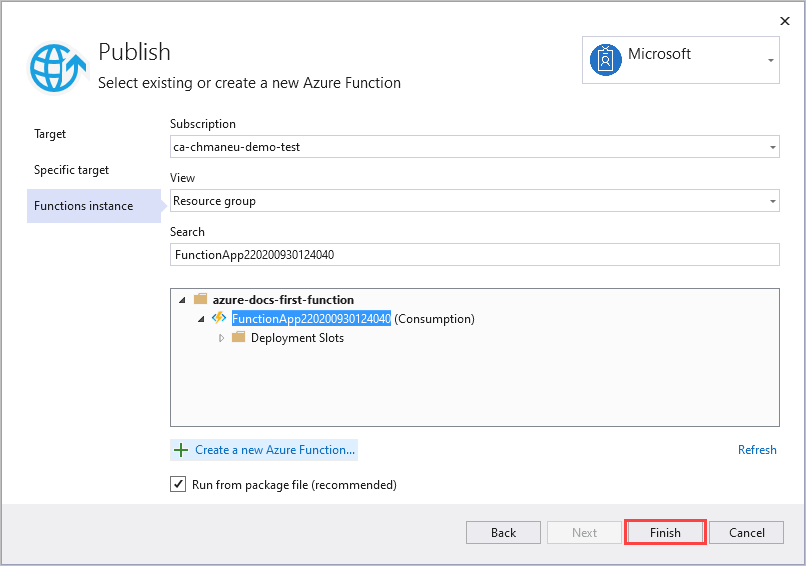Click the azure-docs-first-function folder icon
This screenshot has height=566, width=806.
pos(200,299)
